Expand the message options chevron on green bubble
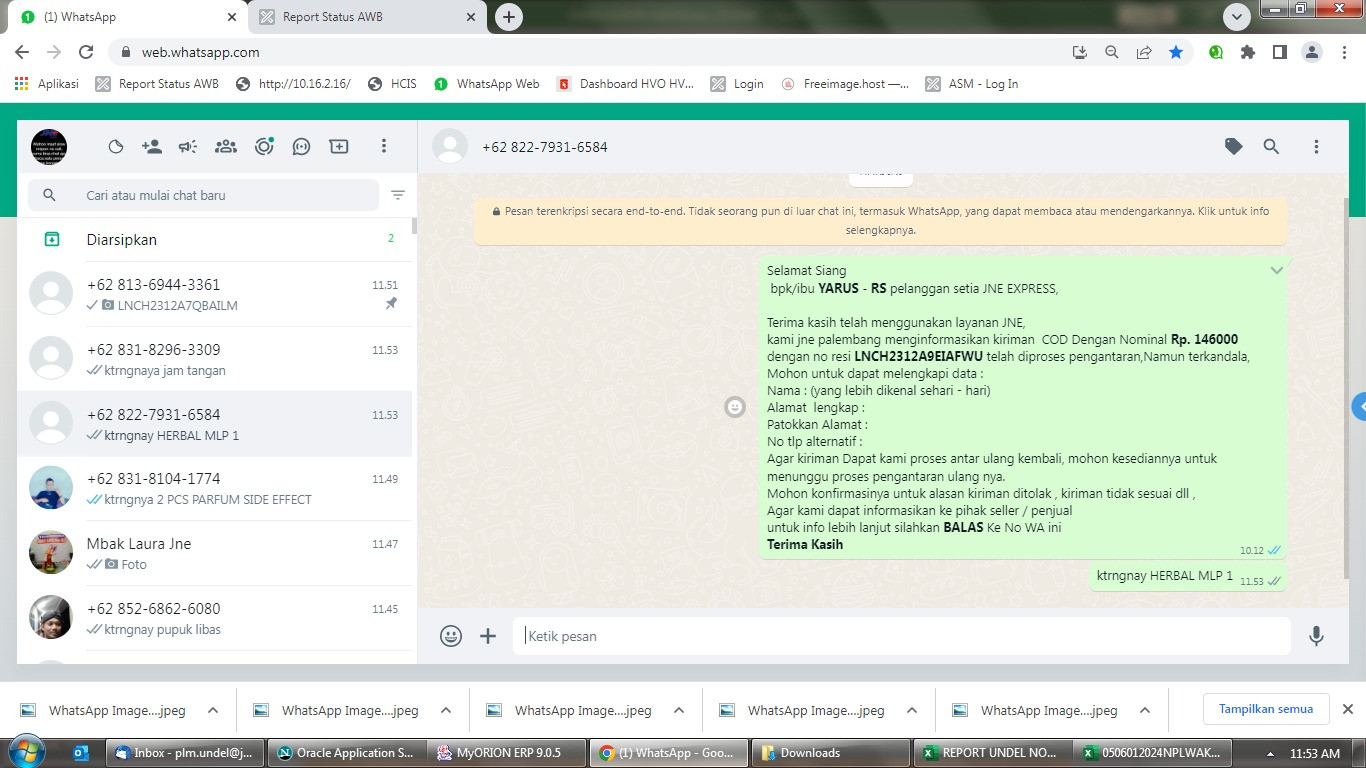 [x=1276, y=270]
